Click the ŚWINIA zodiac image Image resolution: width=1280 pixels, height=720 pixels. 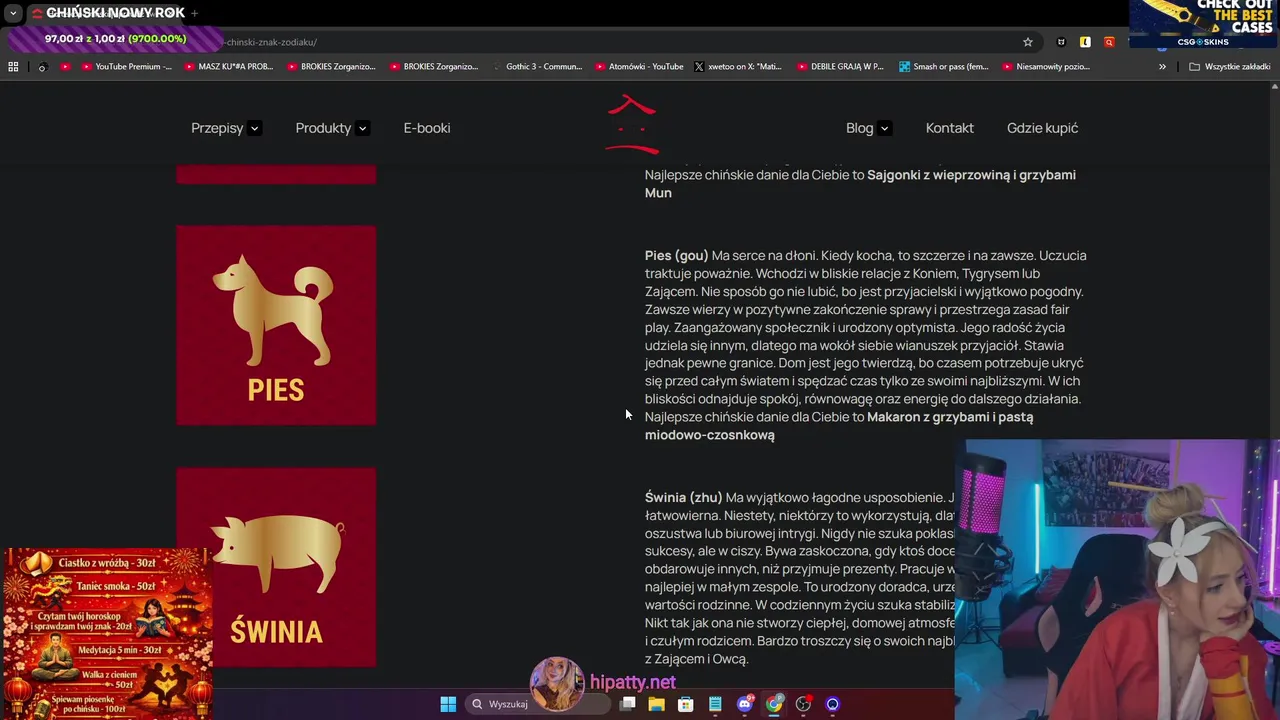point(276,567)
